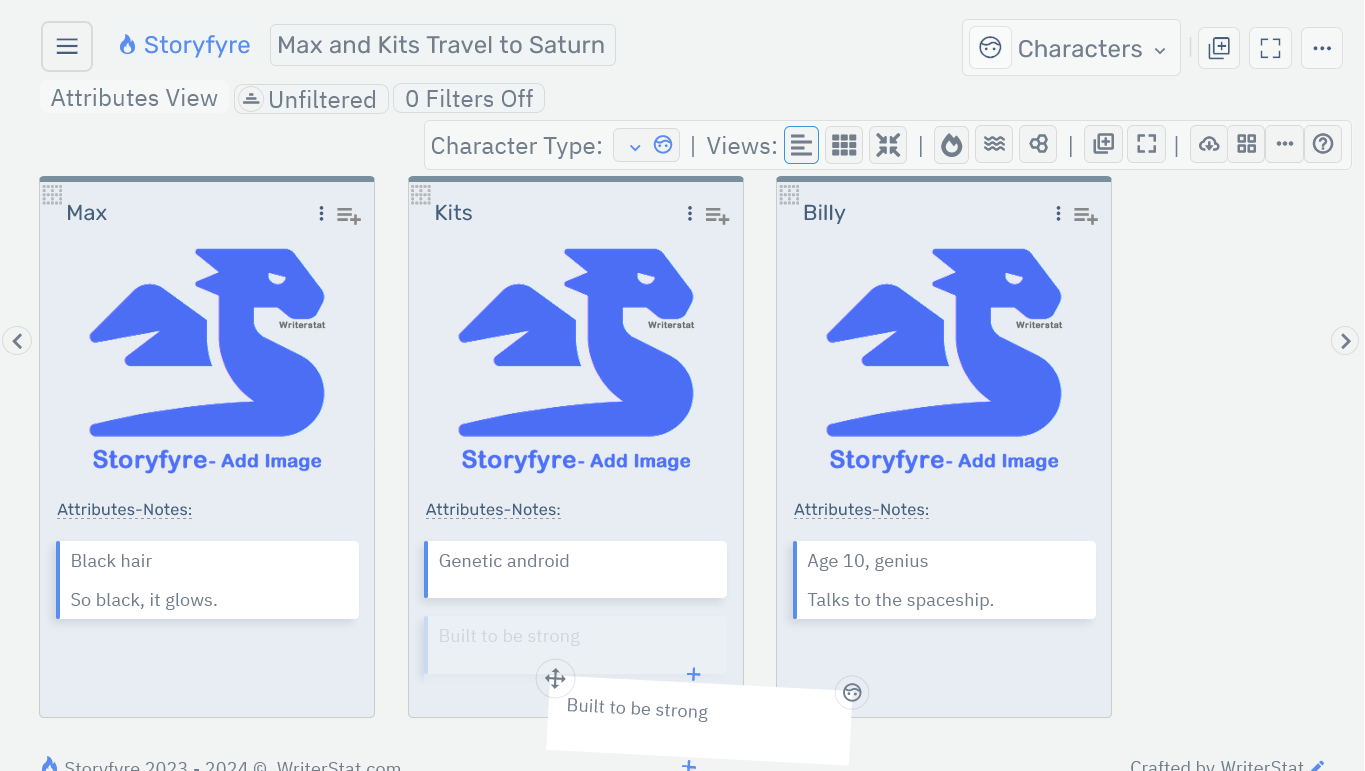Click the duplicate card icon in the views toolbar

pos(1103,144)
